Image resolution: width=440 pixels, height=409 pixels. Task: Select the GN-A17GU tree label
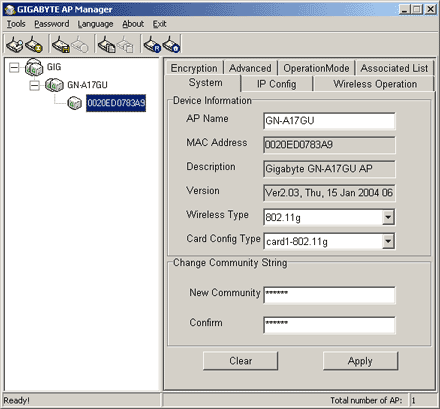(x=87, y=85)
